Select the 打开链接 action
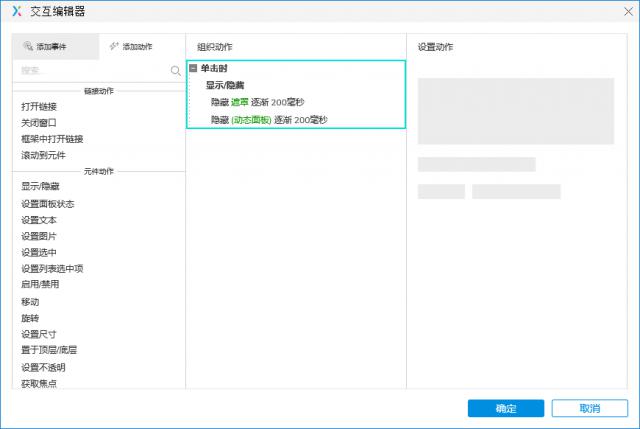This screenshot has width=640, height=429. pos(39,106)
